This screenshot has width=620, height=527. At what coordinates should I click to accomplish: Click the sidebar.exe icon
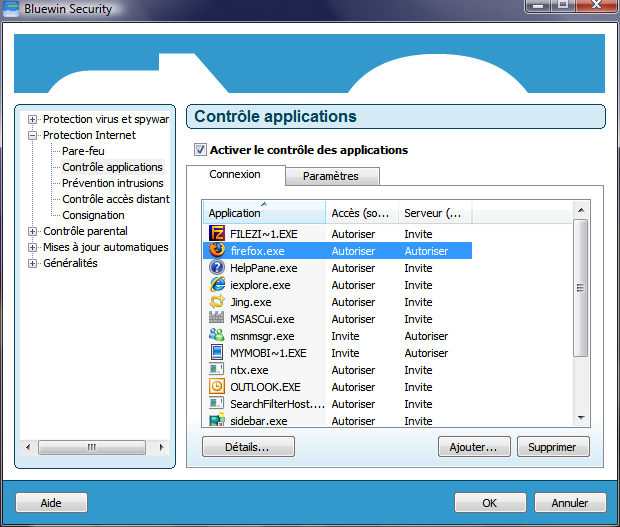click(217, 419)
